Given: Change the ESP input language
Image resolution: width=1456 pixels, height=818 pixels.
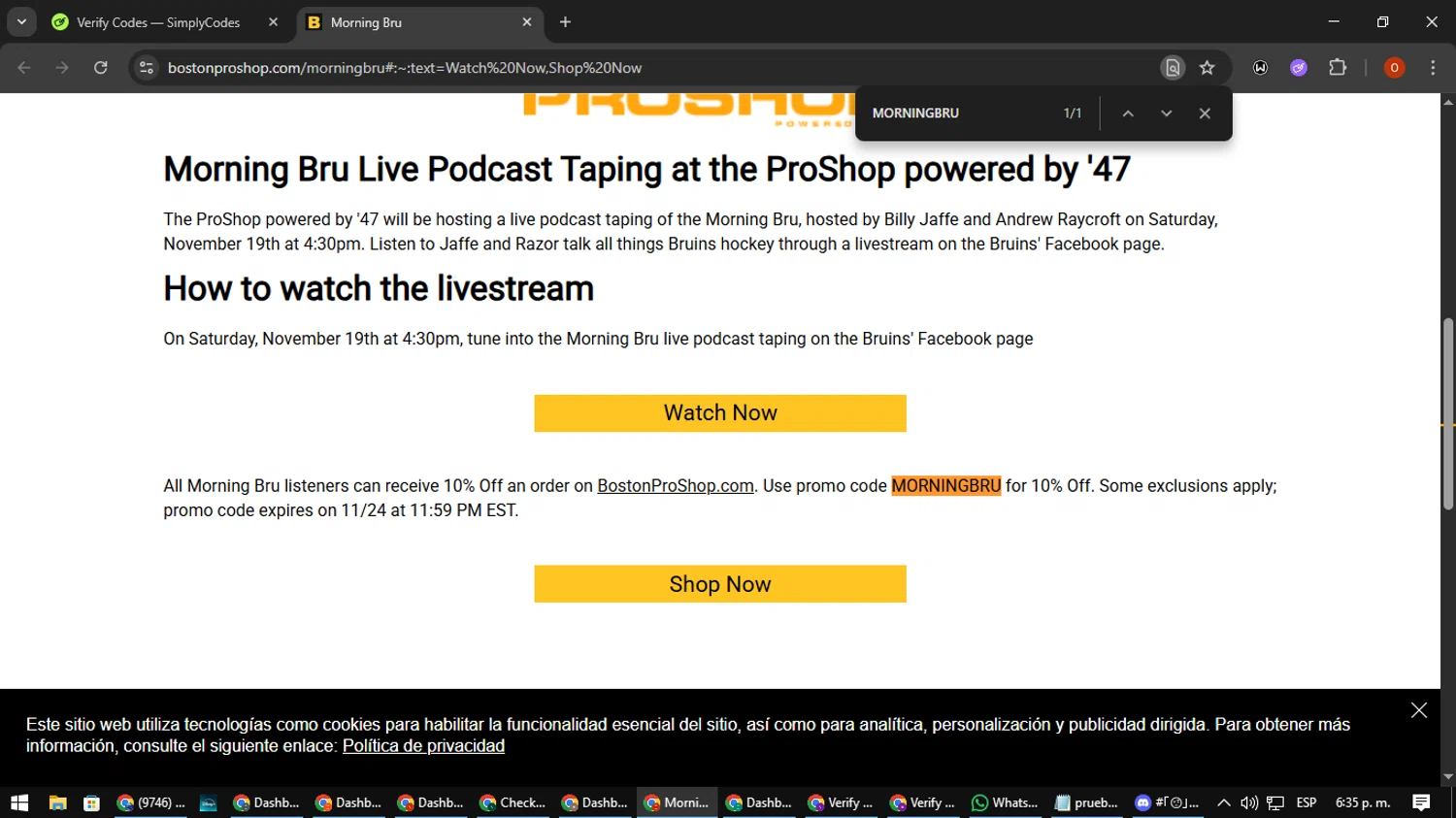Looking at the screenshot, I should tap(1307, 802).
